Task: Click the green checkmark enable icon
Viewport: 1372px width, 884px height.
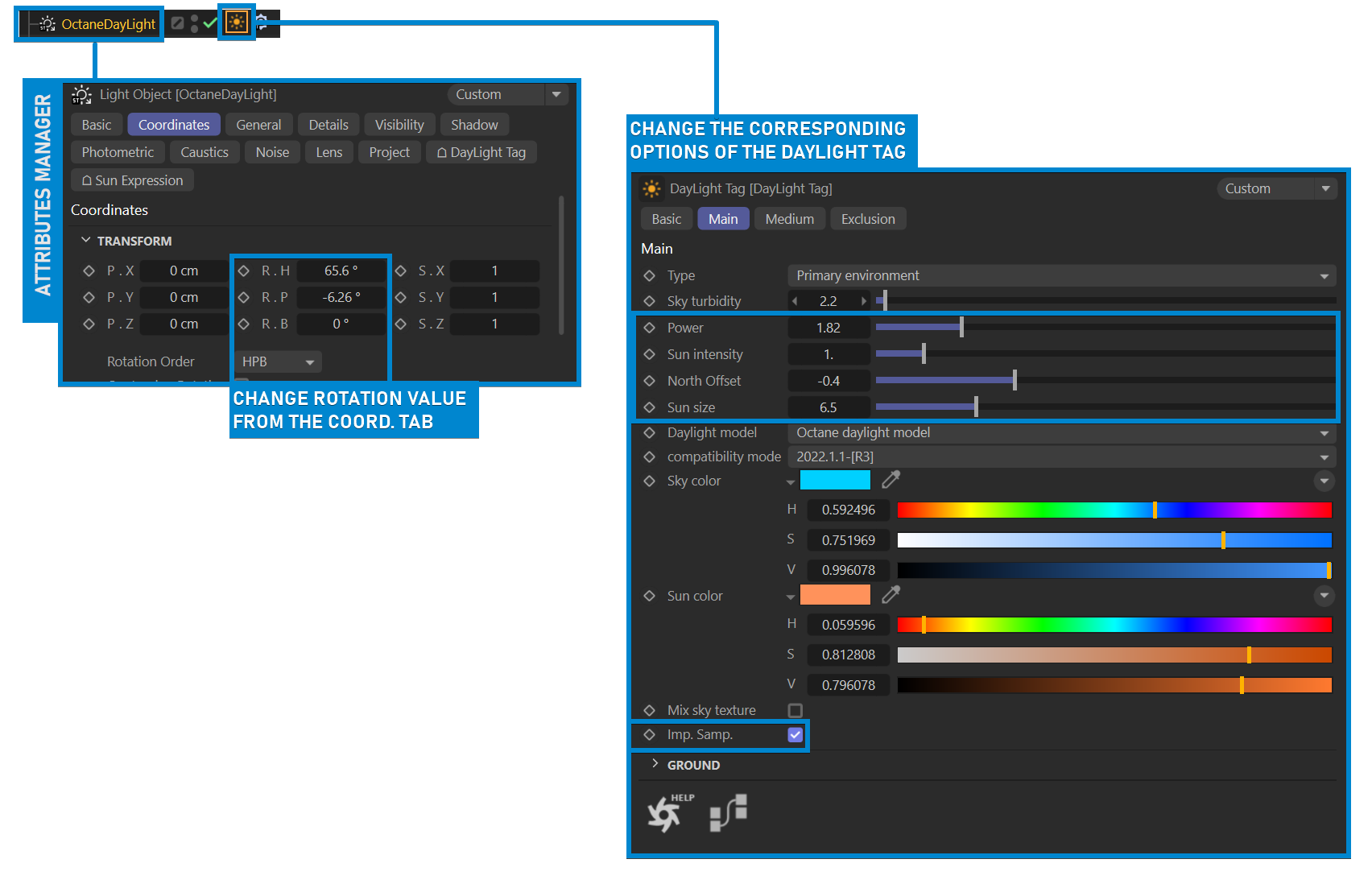Action: [x=210, y=23]
